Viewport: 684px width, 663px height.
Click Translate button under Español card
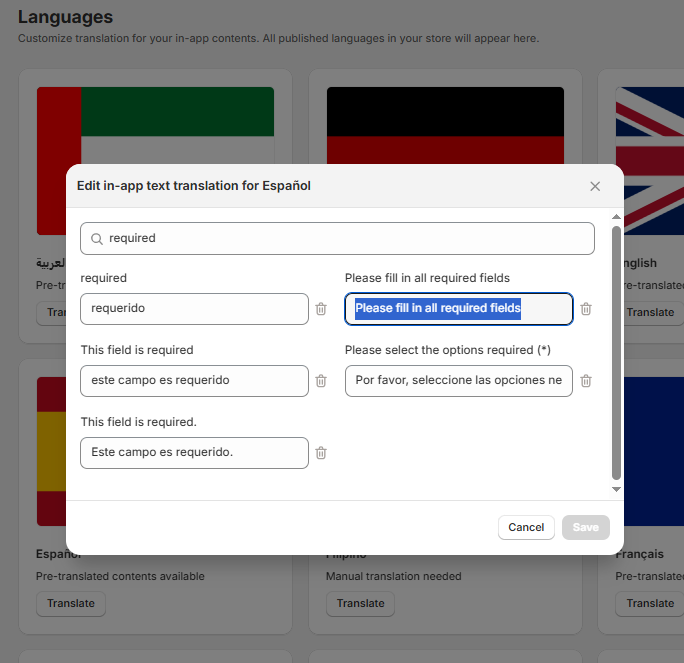(71, 604)
